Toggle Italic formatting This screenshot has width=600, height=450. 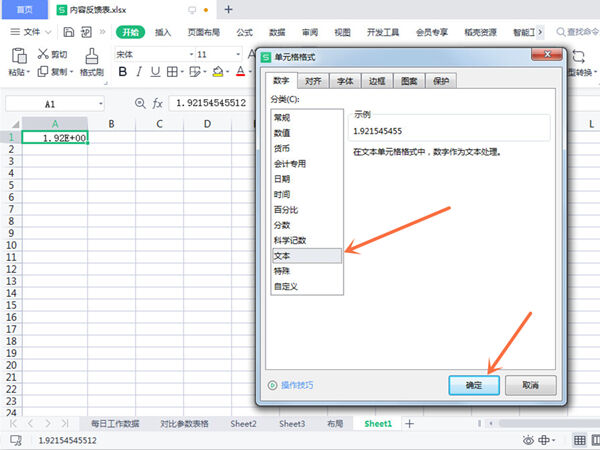point(139,72)
